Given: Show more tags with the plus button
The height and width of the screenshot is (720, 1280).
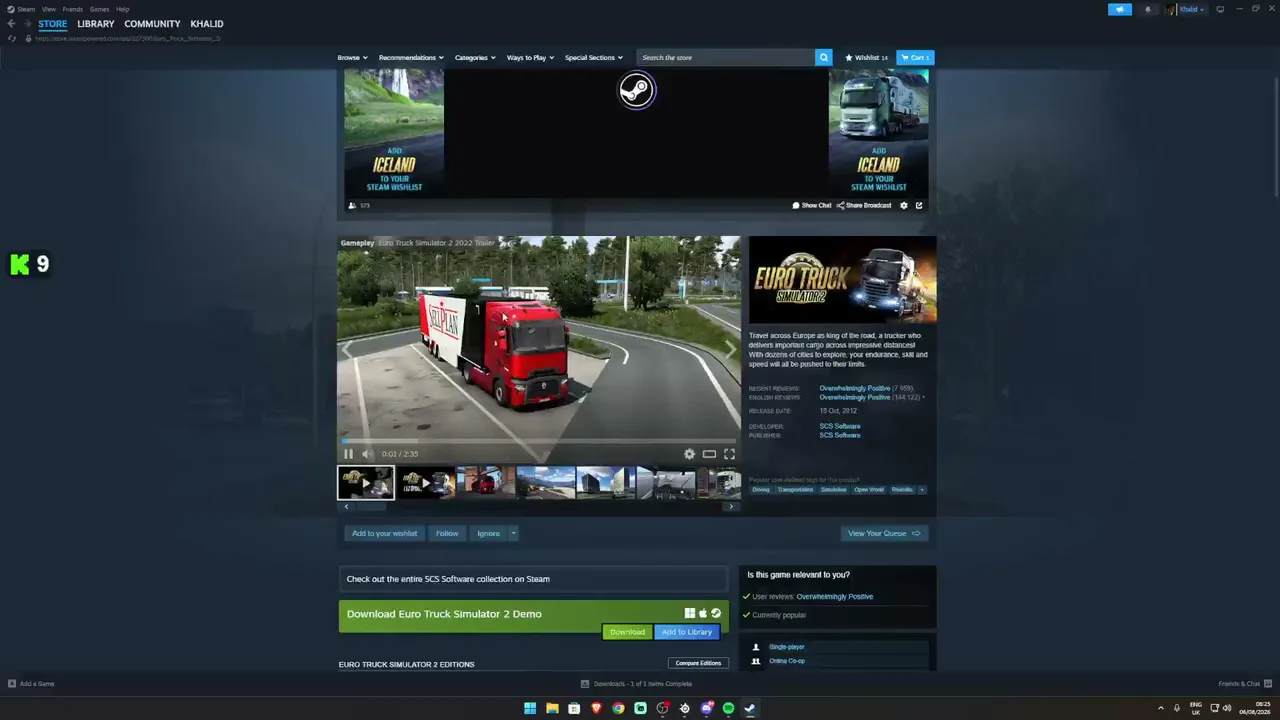Looking at the screenshot, I should 922,490.
